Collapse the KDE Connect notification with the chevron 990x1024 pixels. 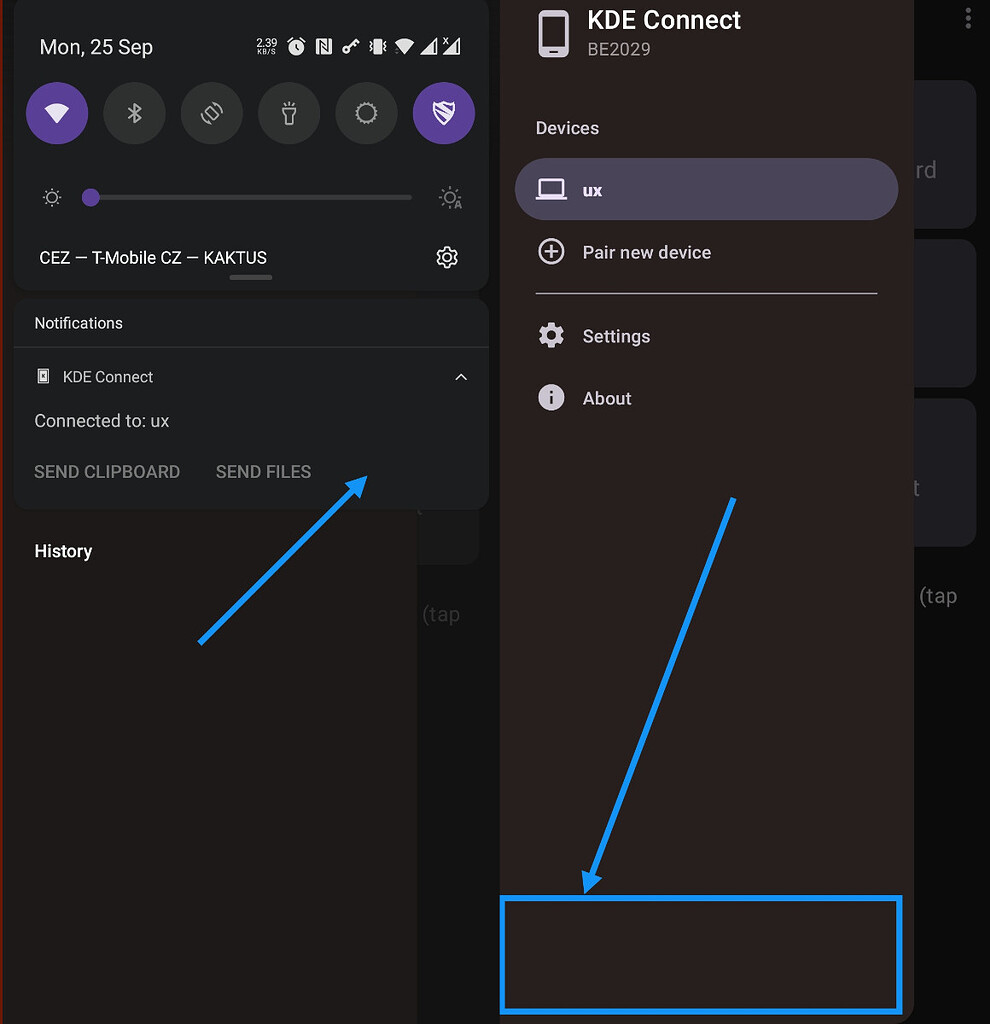coord(461,377)
